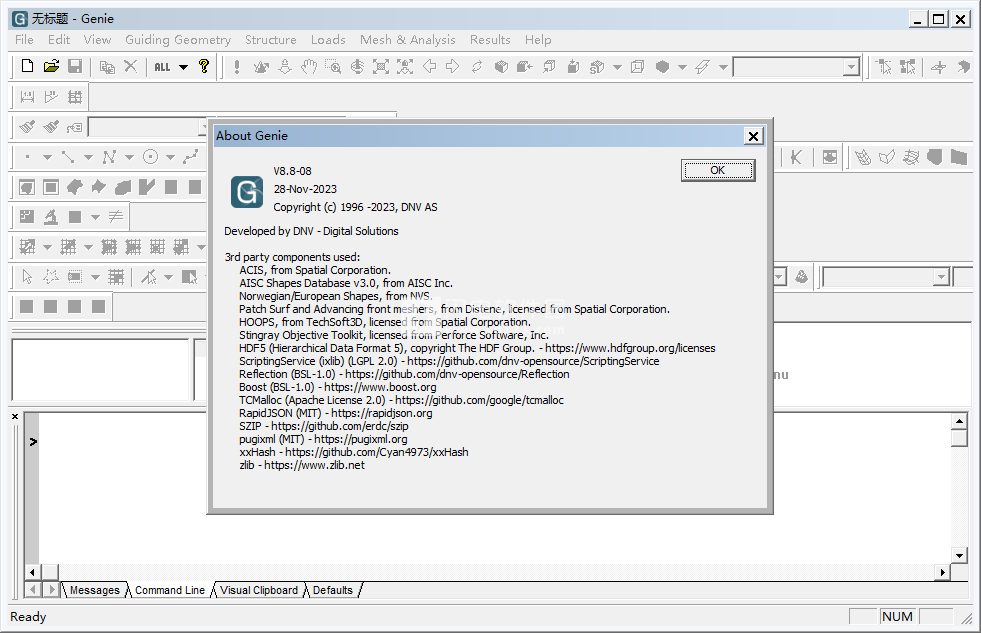Select the polyline N tool
Viewport: 981px width, 633px height.
click(109, 157)
